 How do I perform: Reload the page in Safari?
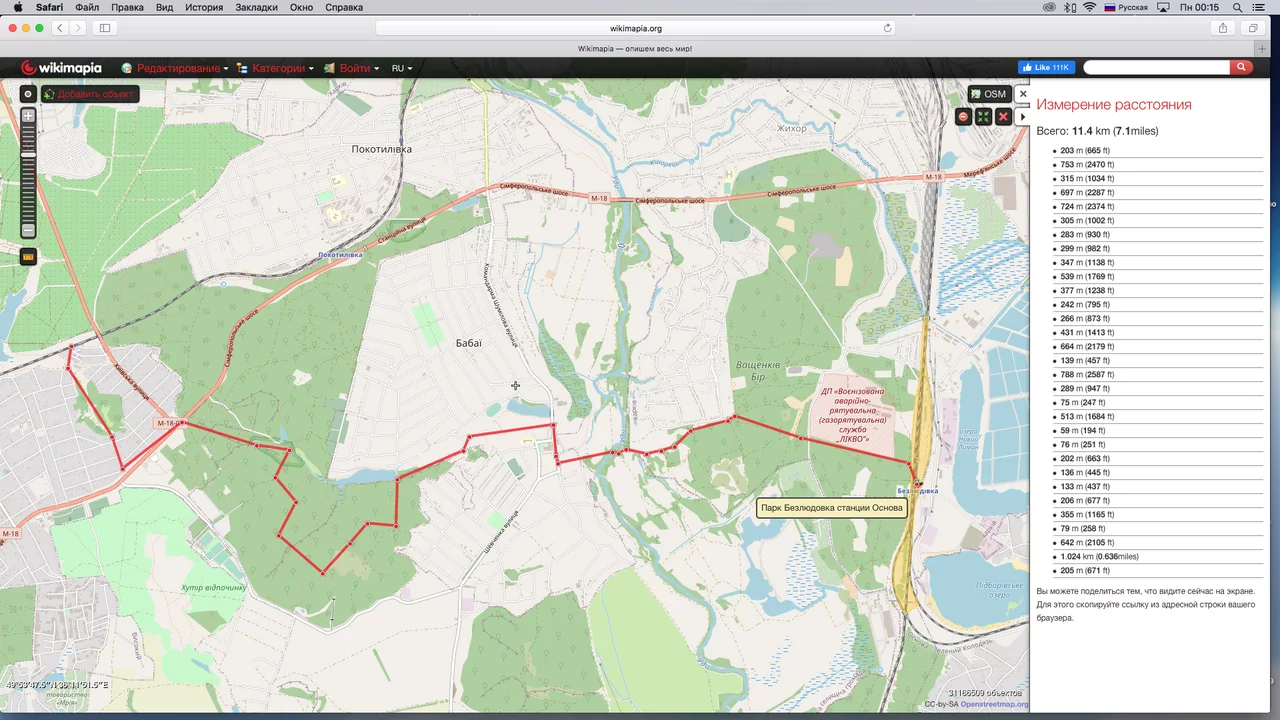887,28
